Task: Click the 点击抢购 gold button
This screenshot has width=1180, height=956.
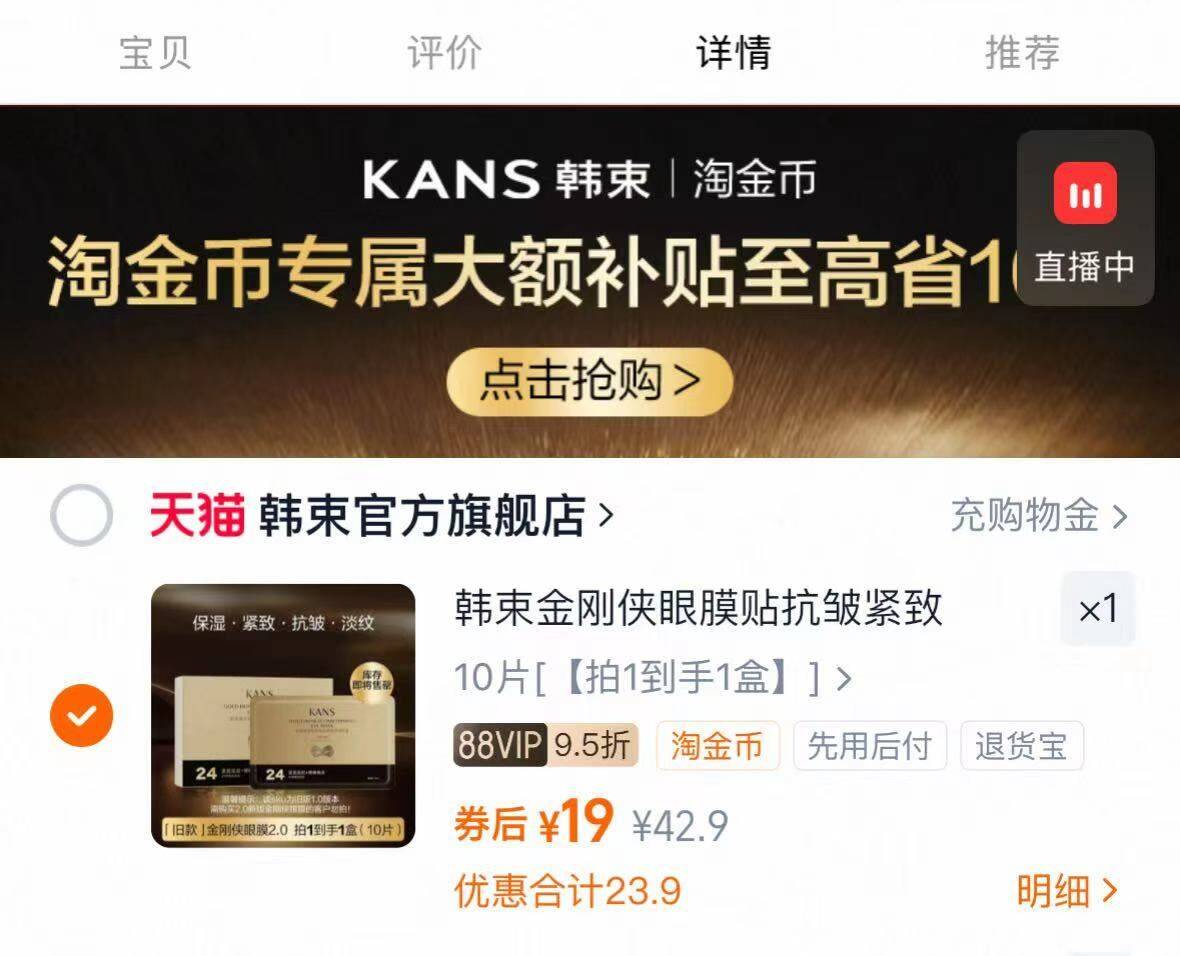Action: pos(589,381)
